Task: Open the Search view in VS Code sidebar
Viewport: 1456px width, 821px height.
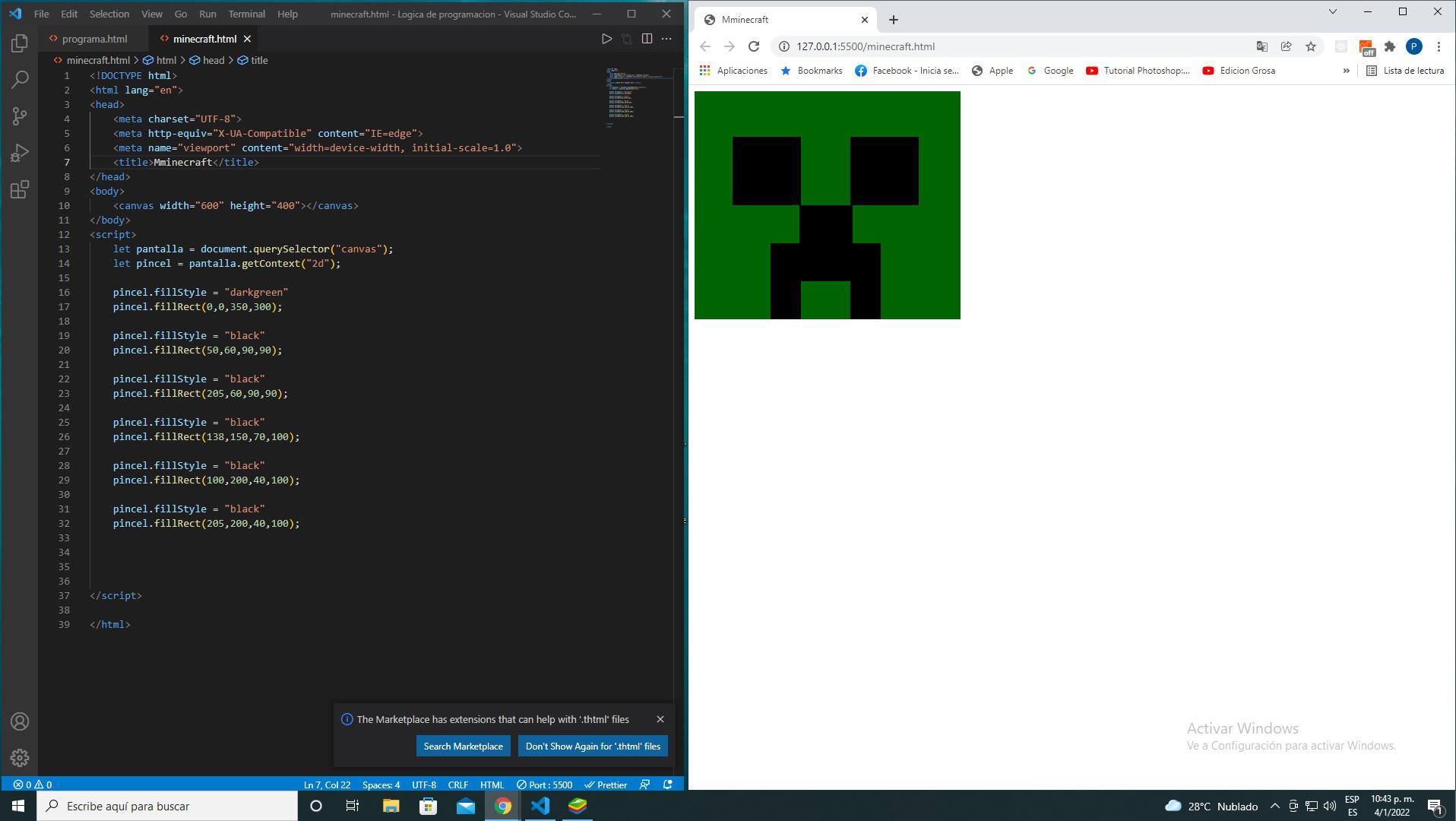Action: point(20,80)
